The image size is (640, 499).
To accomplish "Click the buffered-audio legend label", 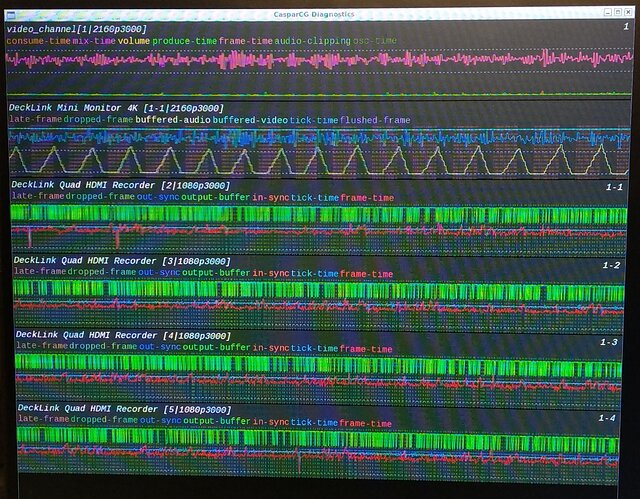I will point(173,120).
